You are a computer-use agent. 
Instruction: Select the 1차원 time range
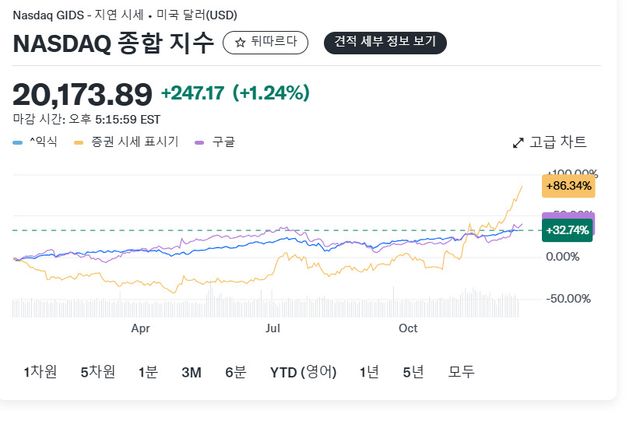[x=40, y=372]
